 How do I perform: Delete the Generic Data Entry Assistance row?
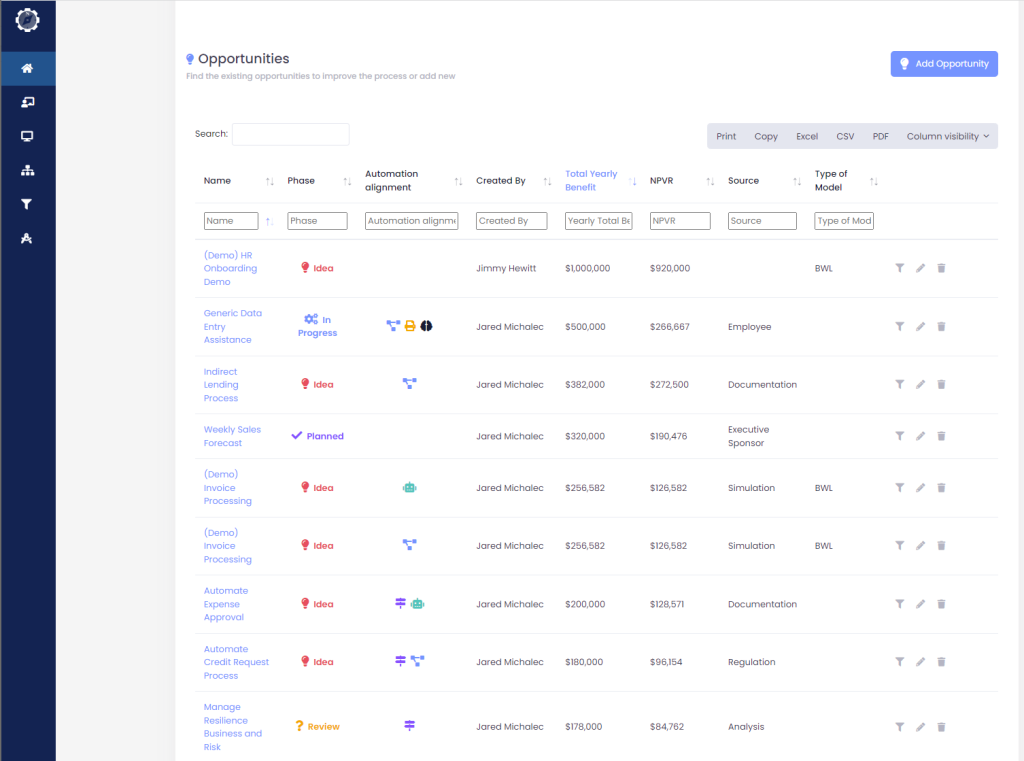tap(941, 326)
